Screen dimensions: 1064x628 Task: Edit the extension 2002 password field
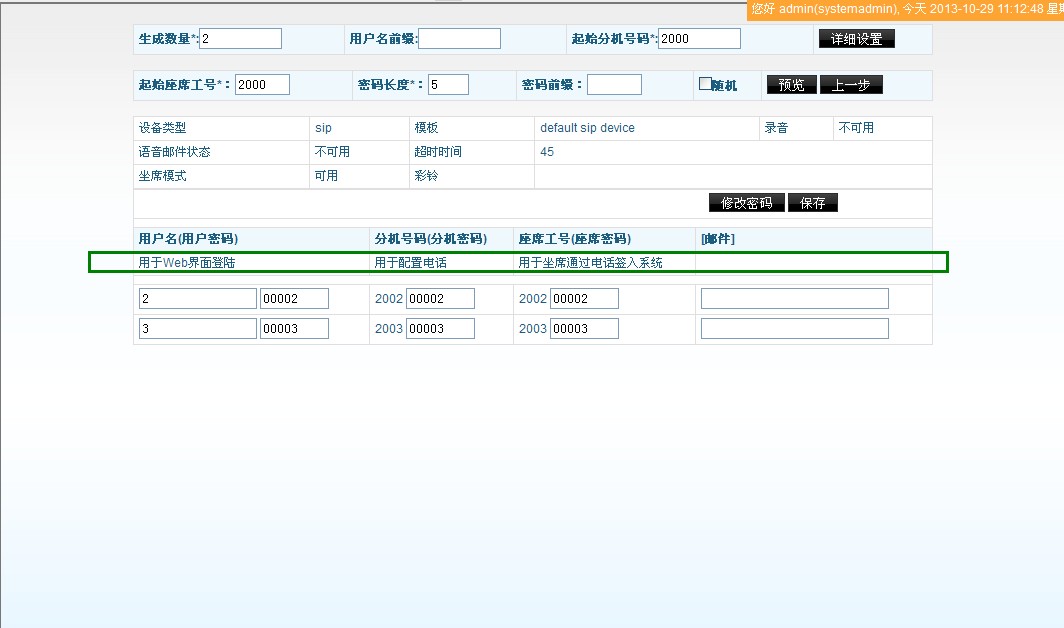pyautogui.click(x=440, y=299)
